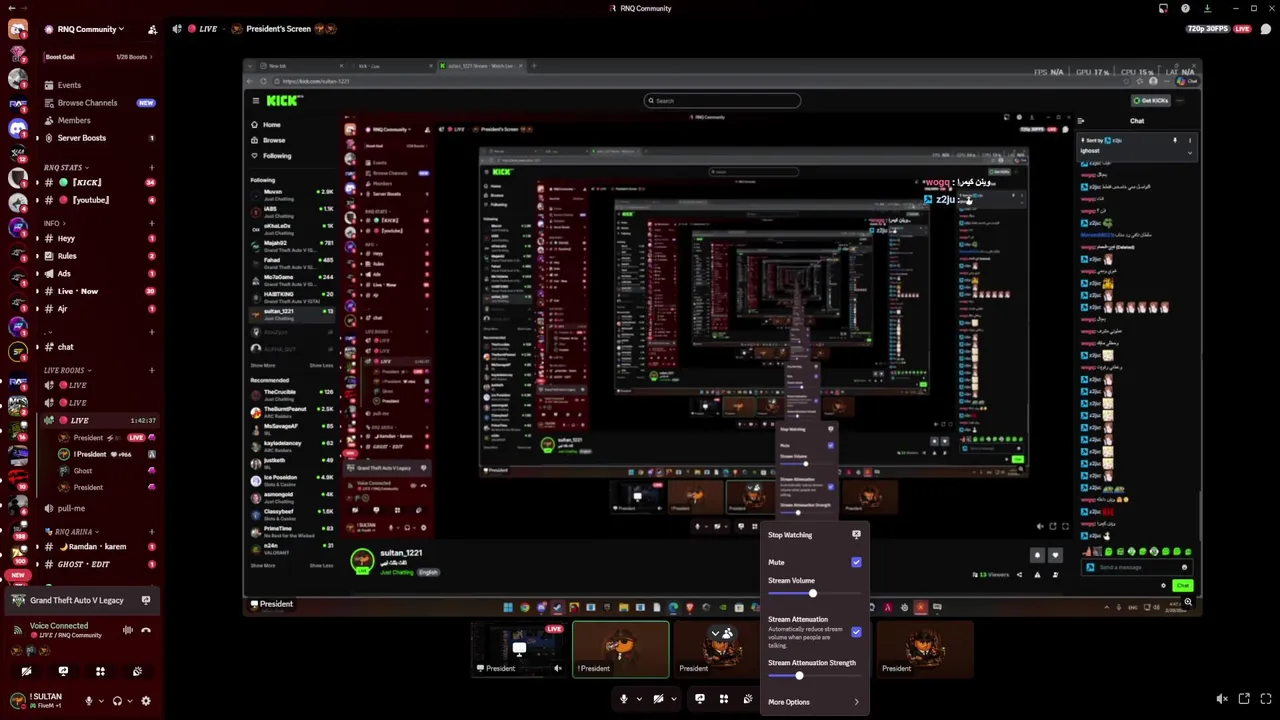Open User Settings gear
Screen dimensions: 1280x720
click(x=146, y=701)
